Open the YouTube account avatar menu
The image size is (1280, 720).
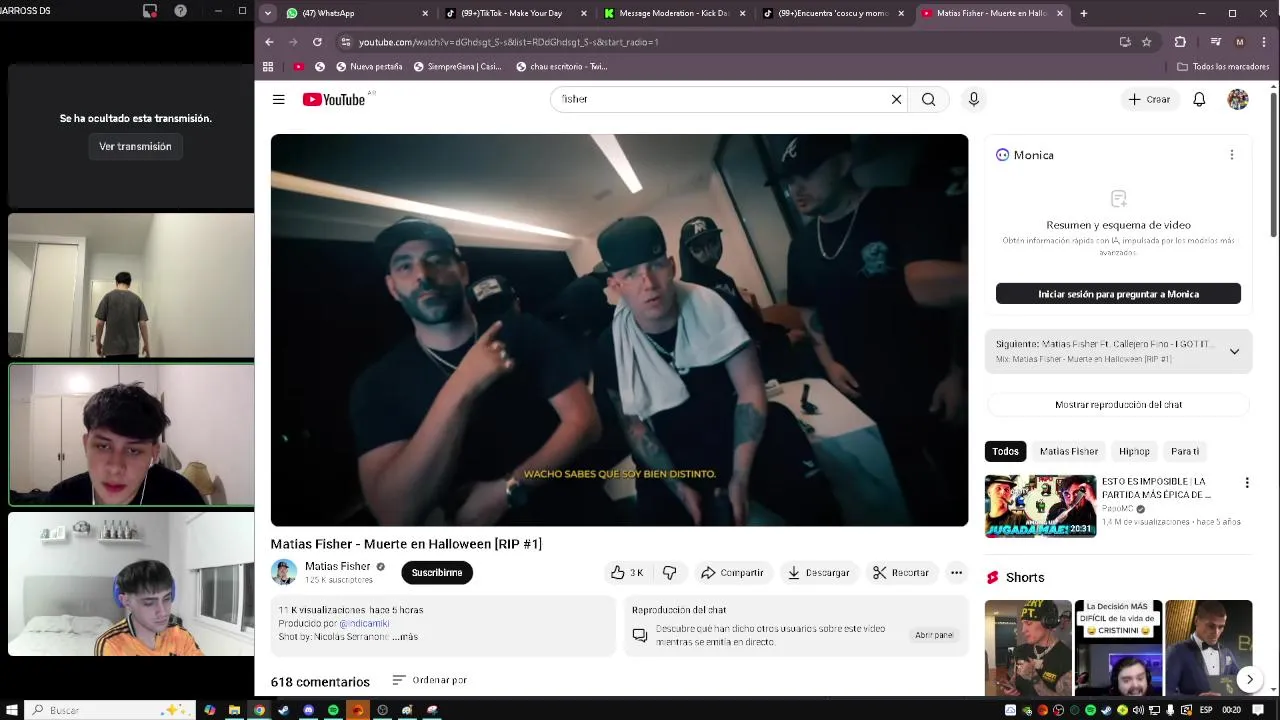1238,99
